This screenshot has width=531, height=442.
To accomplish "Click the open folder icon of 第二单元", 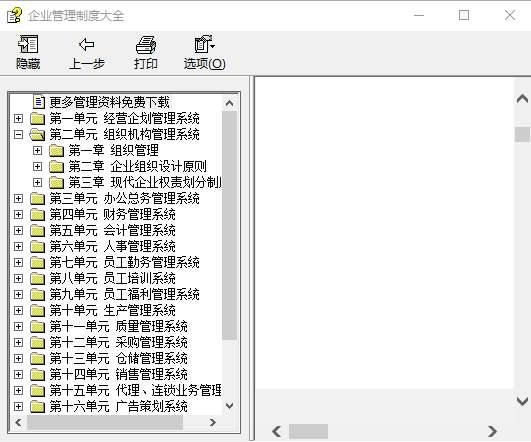I will [37, 134].
